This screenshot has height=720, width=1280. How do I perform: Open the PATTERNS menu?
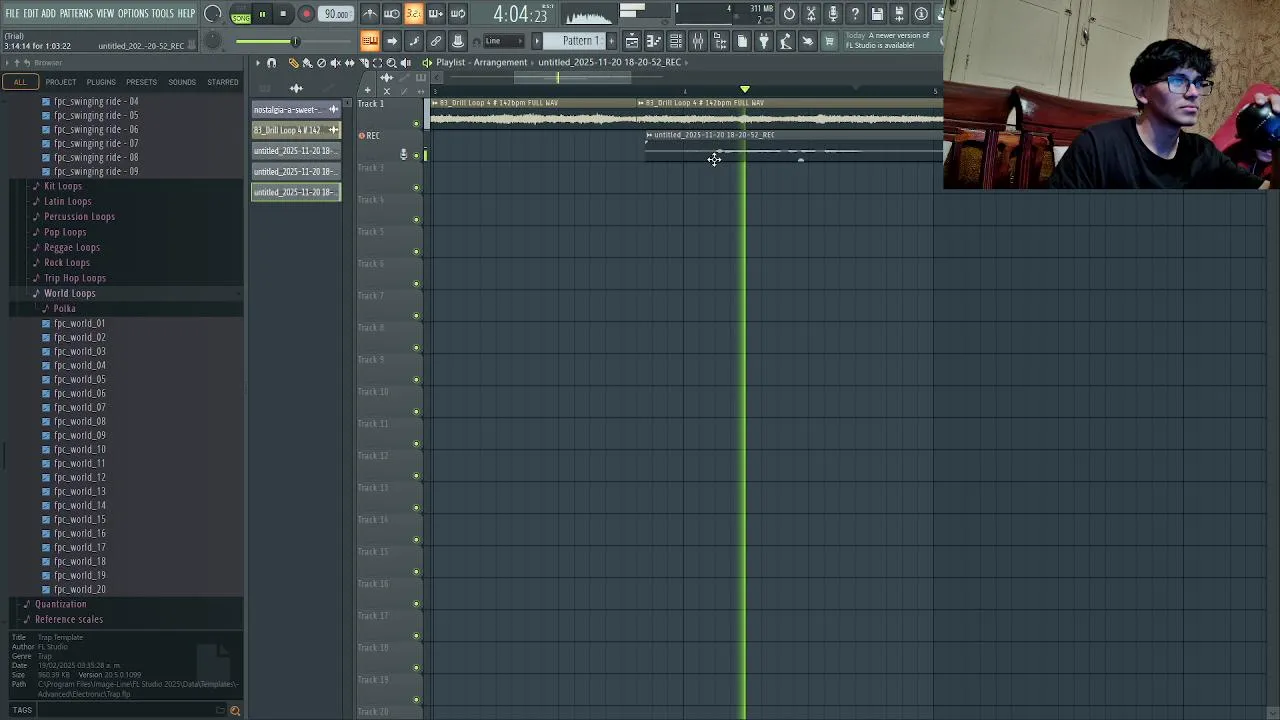[76, 13]
